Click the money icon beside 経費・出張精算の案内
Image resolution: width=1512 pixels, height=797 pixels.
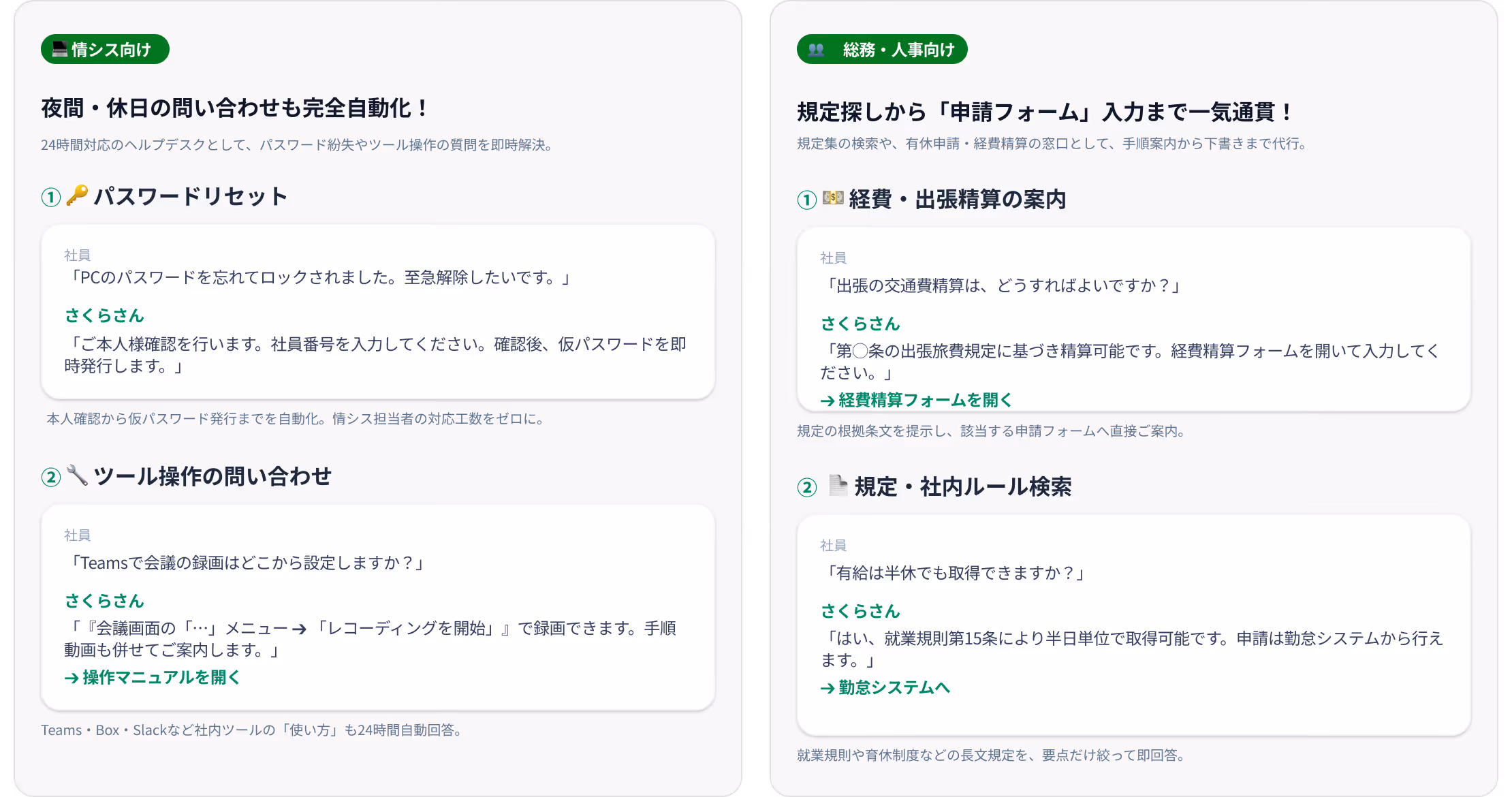coord(833,198)
